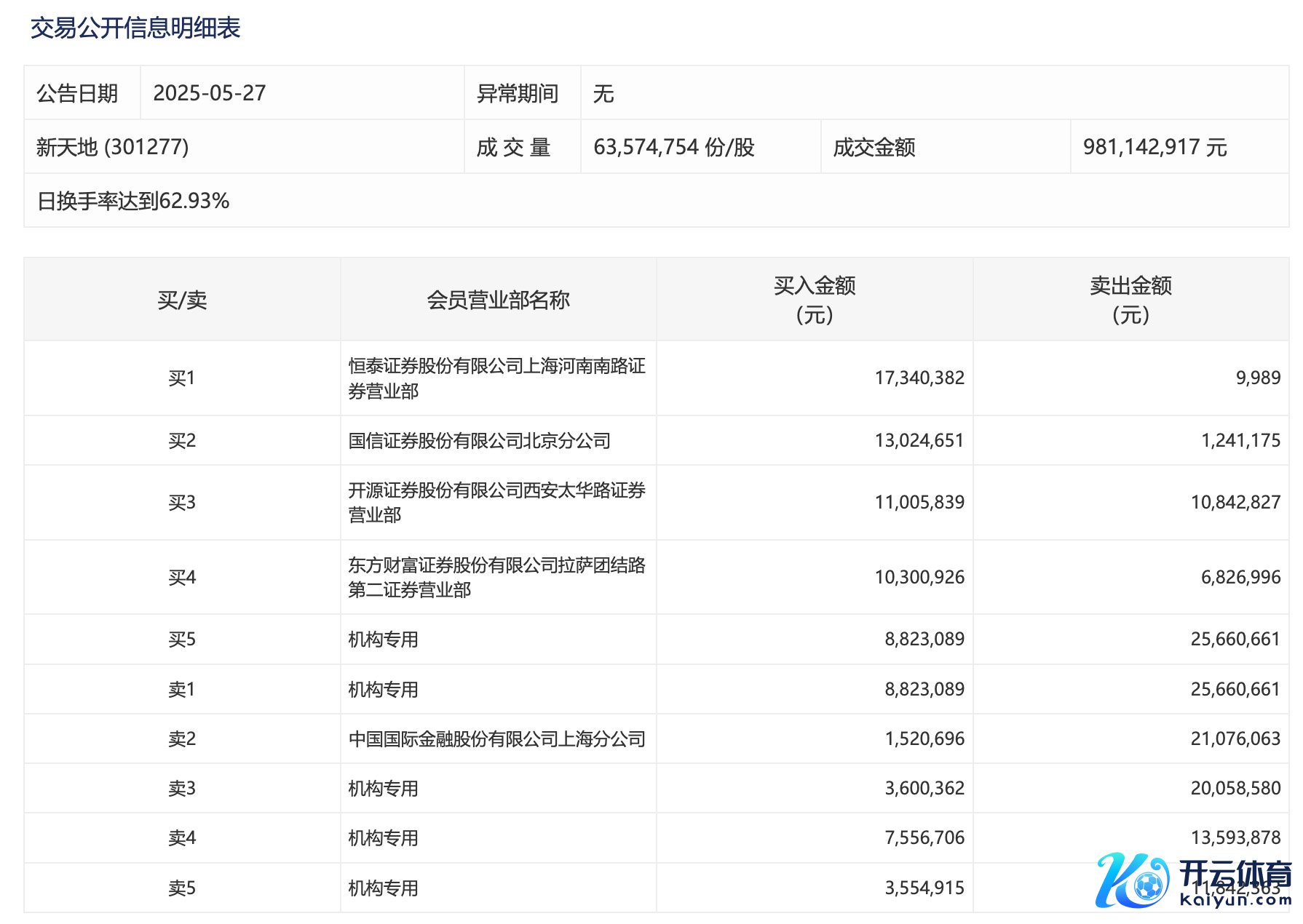
Task: Open 中国国际金融 上海分公司 branch entry
Action: (x=496, y=739)
